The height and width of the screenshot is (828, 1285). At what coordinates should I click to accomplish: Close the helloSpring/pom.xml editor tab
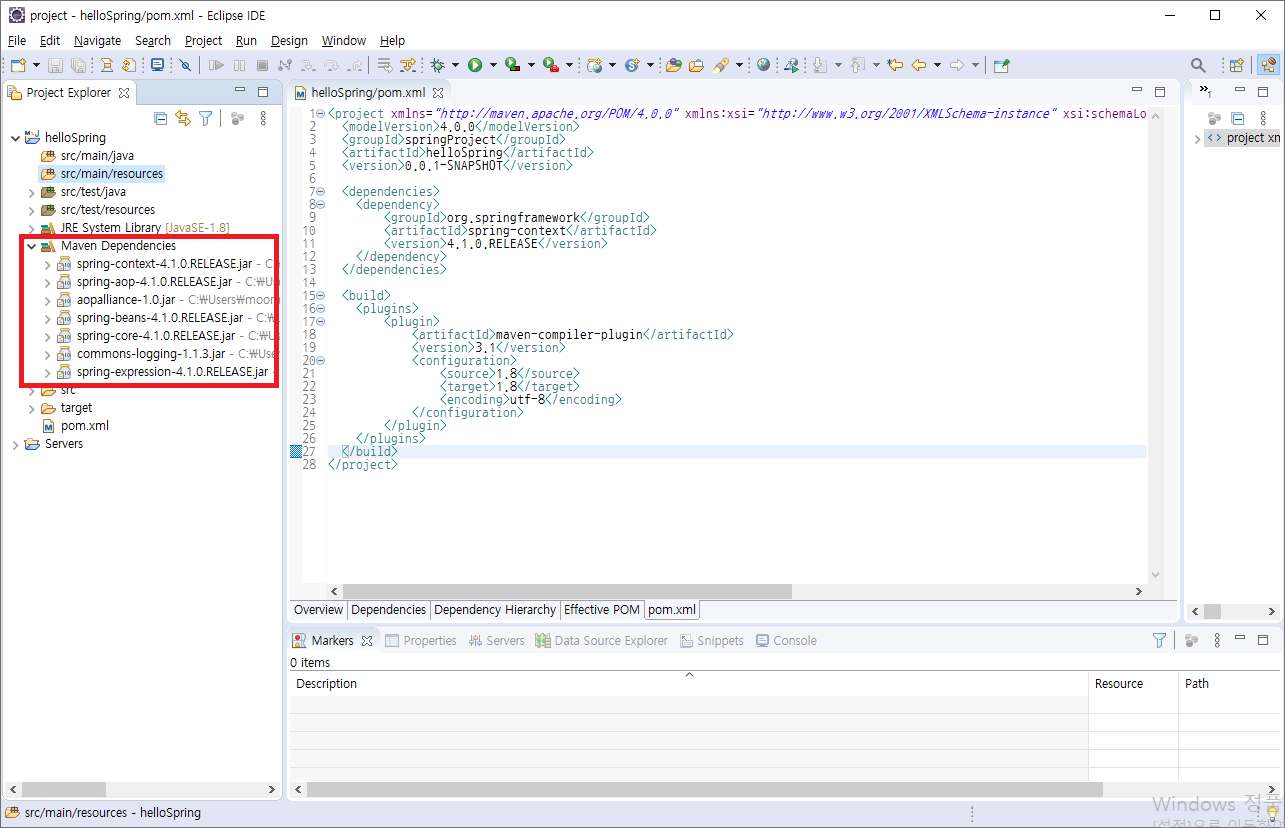[x=437, y=93]
